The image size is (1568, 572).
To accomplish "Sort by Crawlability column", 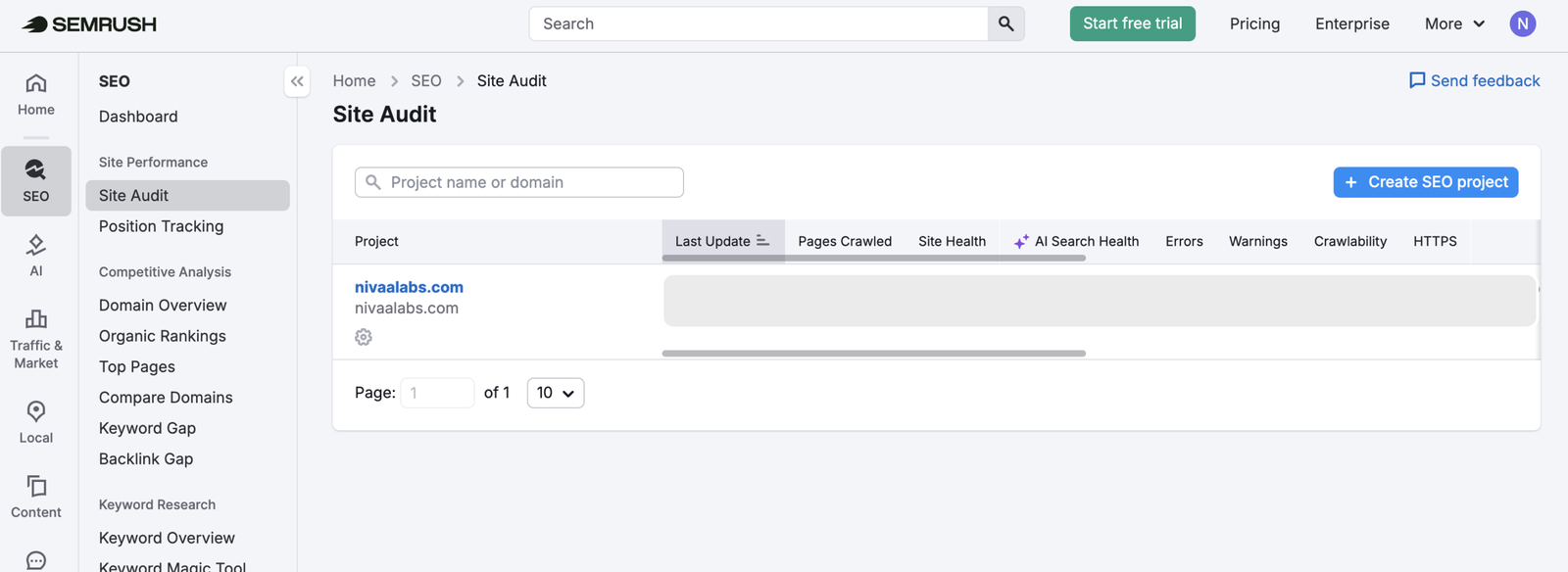I will click(x=1350, y=241).
